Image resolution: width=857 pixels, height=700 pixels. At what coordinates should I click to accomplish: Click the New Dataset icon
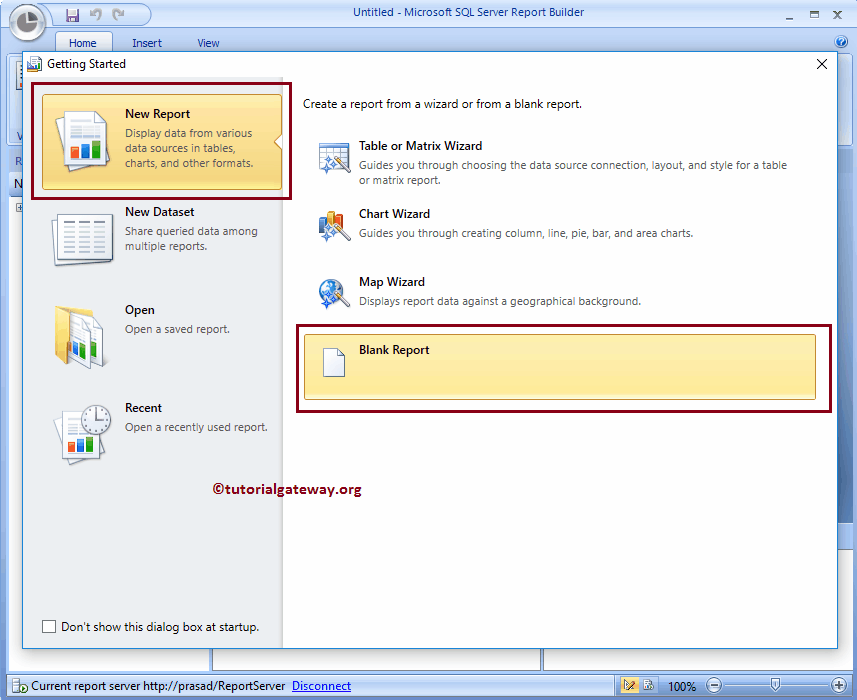coord(80,238)
